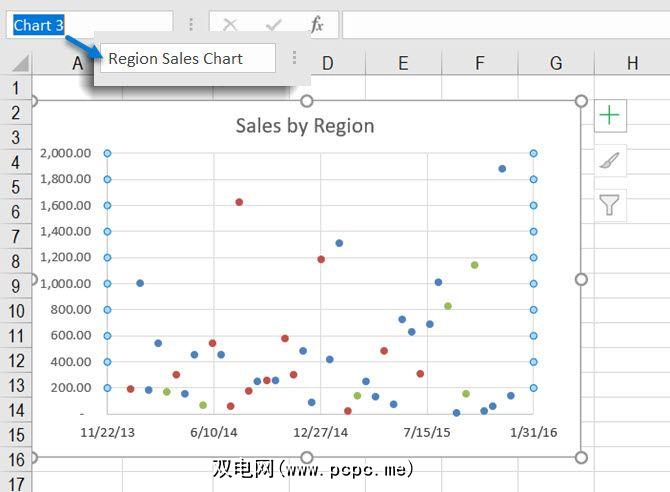670x492 pixels.
Task: Select row 1 header
Action: point(15,88)
